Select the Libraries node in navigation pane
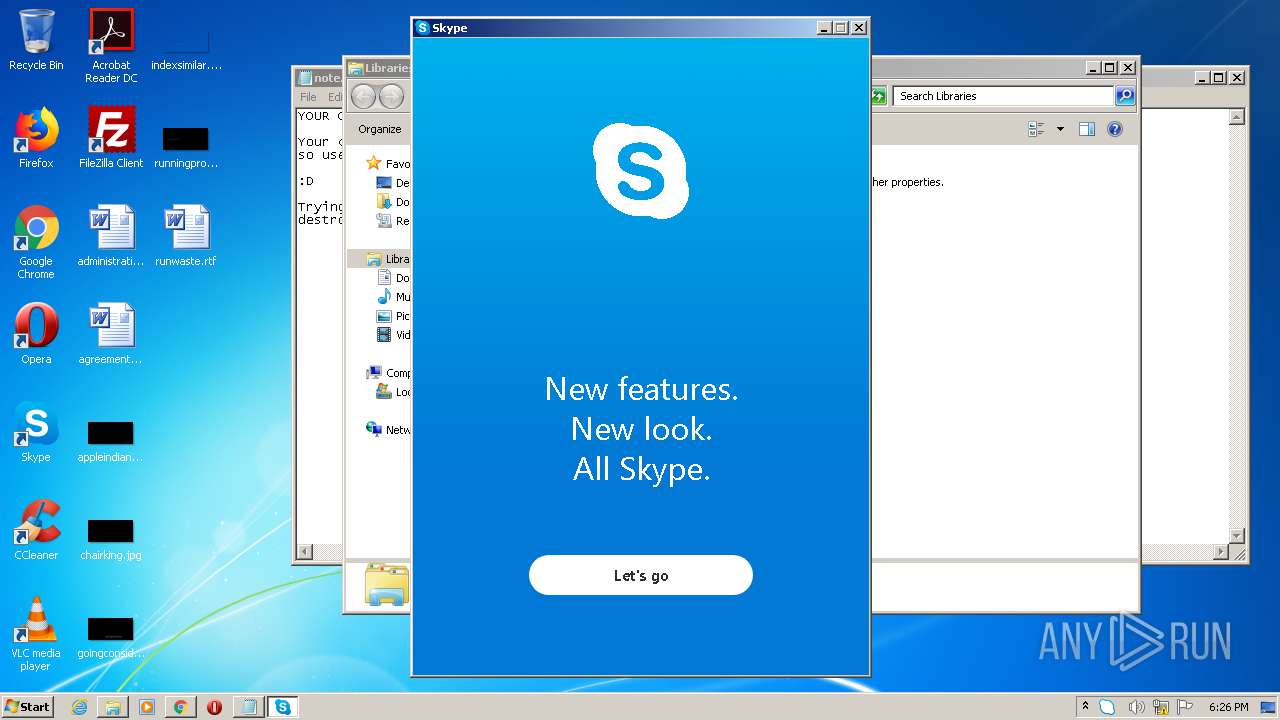 click(x=388, y=259)
